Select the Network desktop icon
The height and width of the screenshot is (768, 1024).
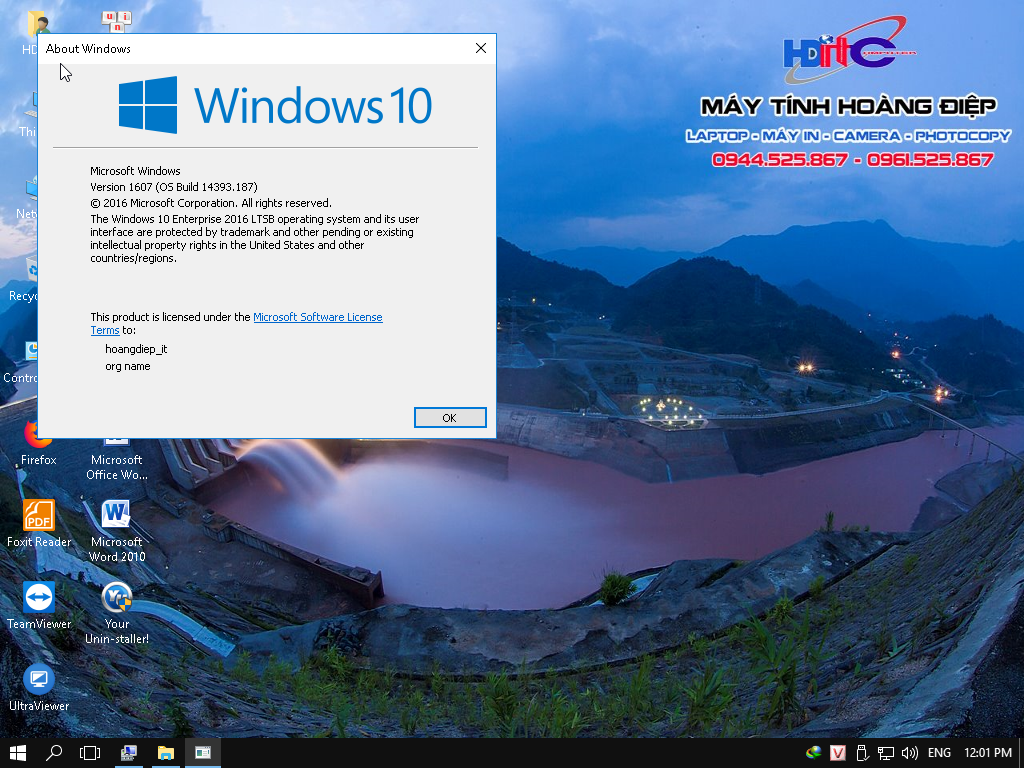[x=26, y=199]
